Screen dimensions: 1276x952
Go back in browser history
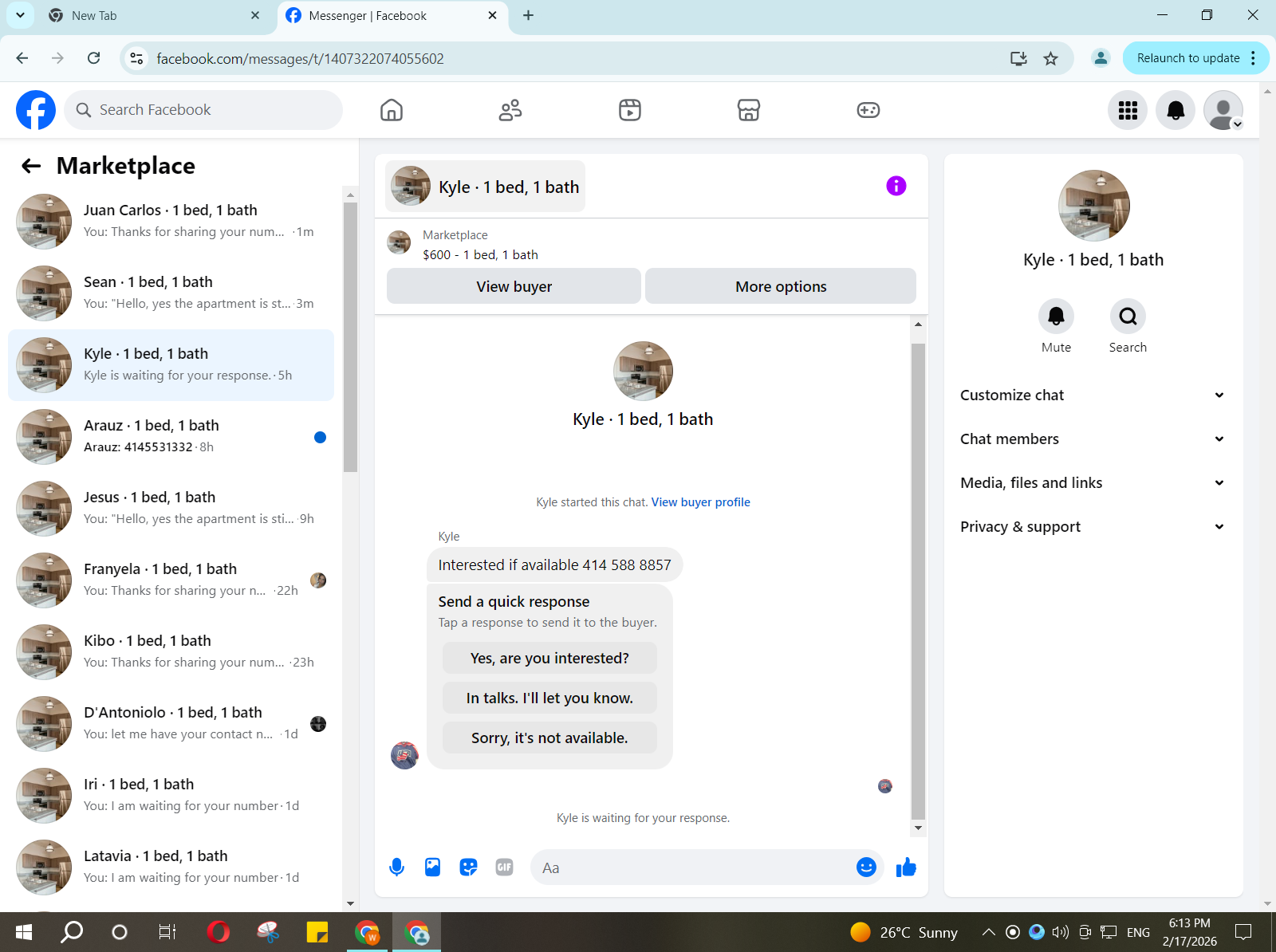(22, 58)
